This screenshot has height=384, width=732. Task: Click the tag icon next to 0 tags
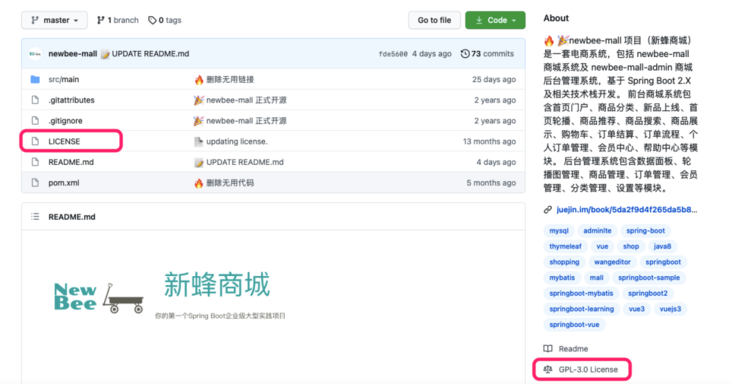coord(152,20)
